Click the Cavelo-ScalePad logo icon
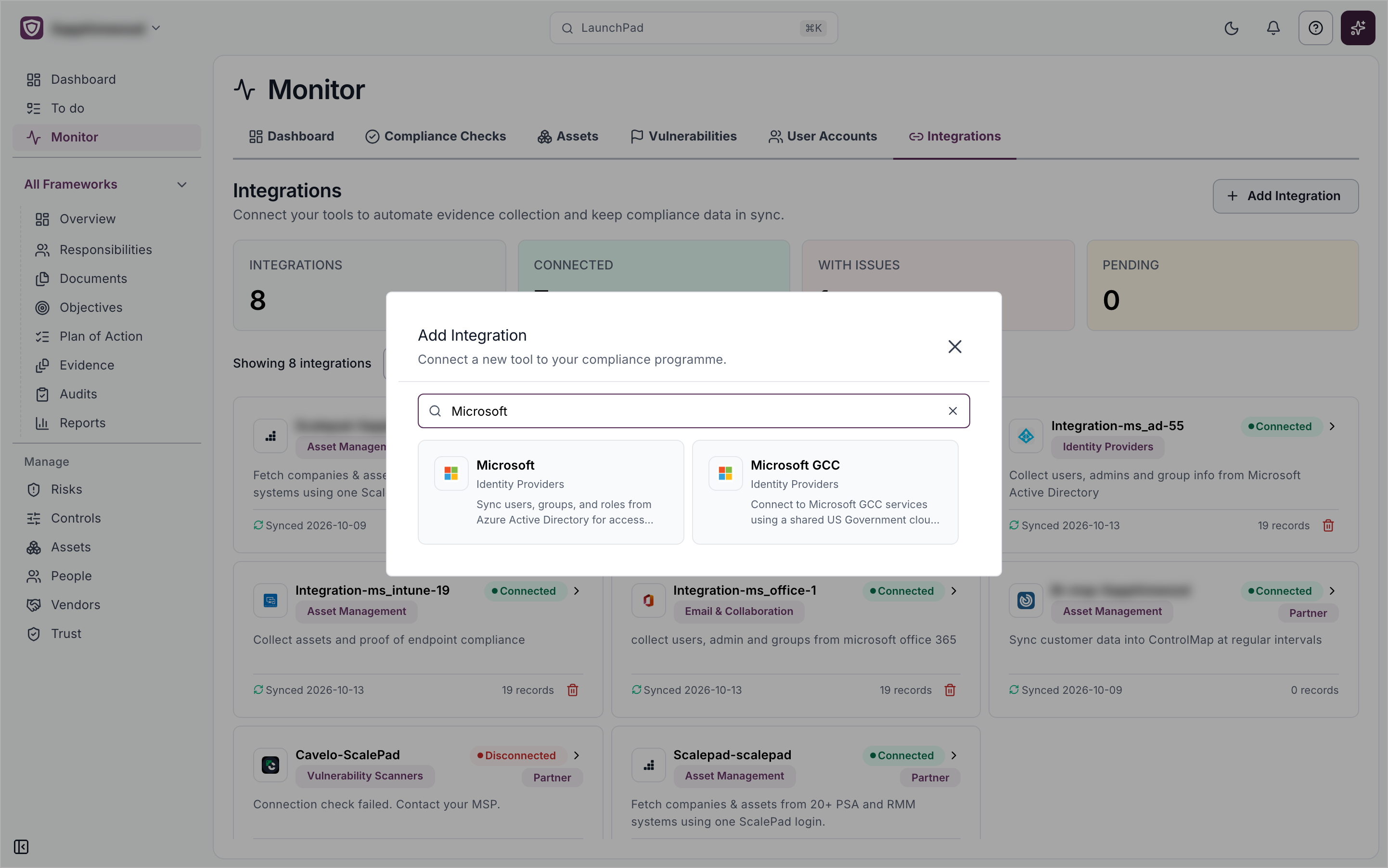 [270, 765]
